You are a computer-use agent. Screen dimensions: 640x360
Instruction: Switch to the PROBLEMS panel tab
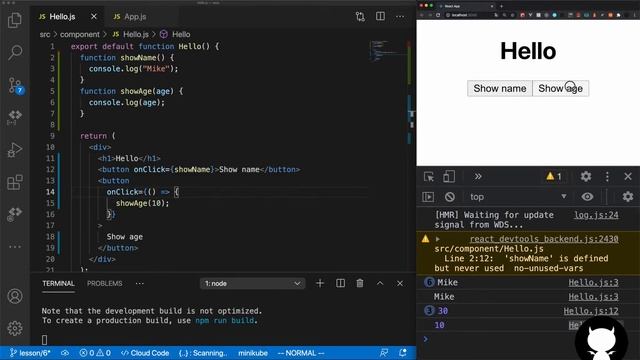pos(104,283)
